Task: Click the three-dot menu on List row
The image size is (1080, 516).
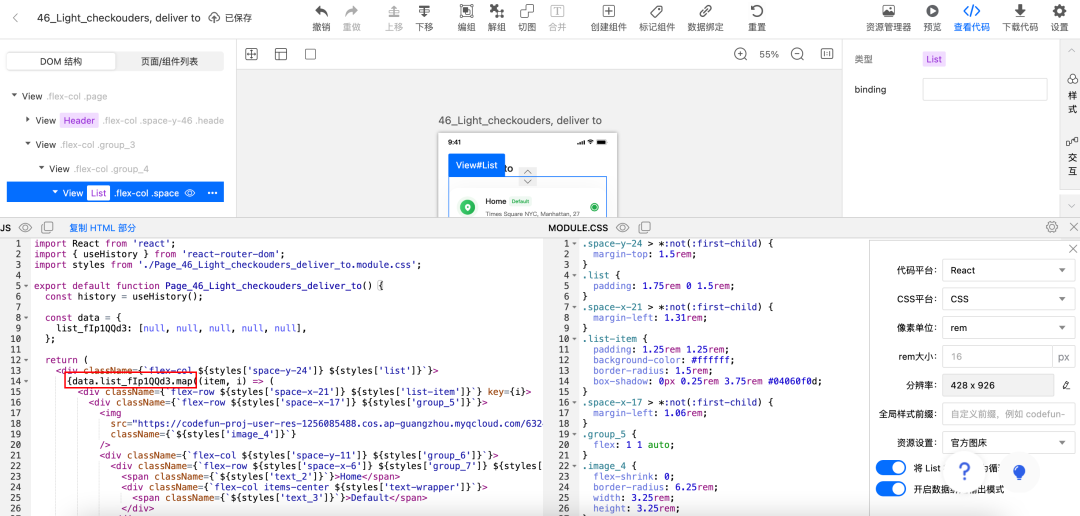Action: [213, 193]
